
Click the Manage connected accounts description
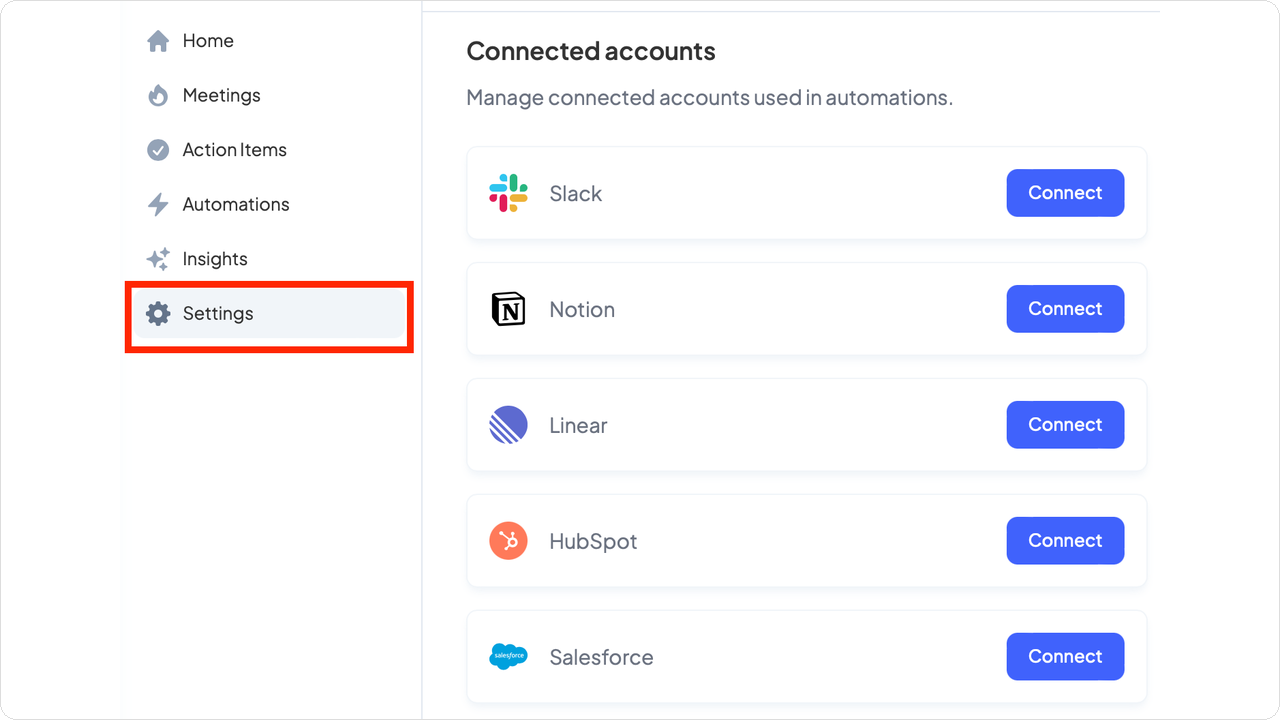tap(709, 98)
